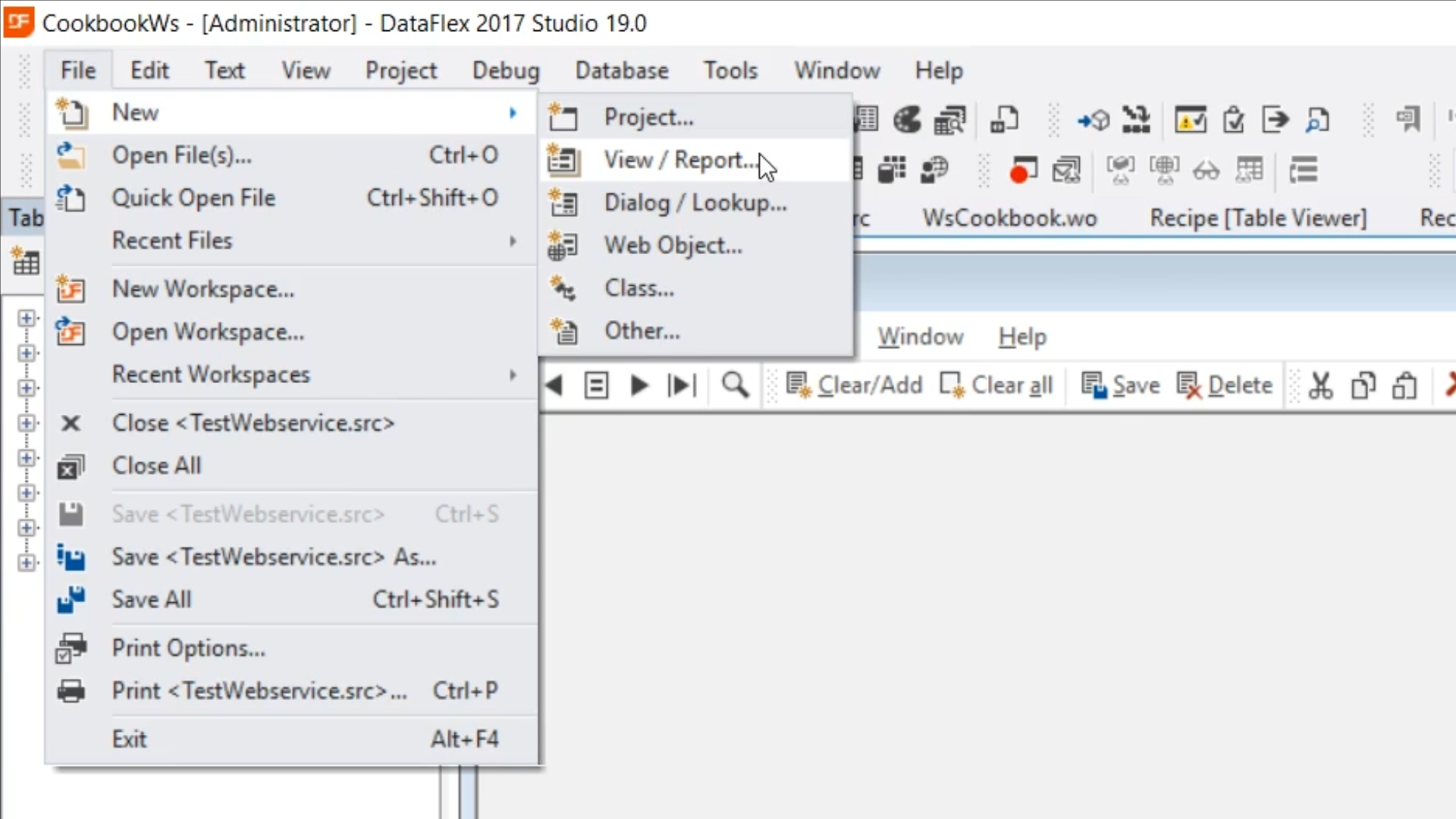Select View / Report from New submenu

point(679,160)
